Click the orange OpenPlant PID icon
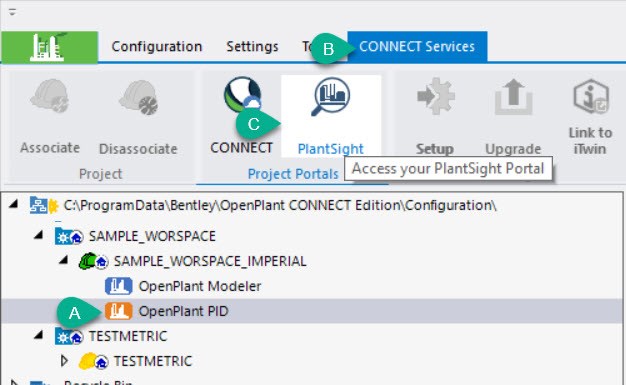 pos(119,311)
